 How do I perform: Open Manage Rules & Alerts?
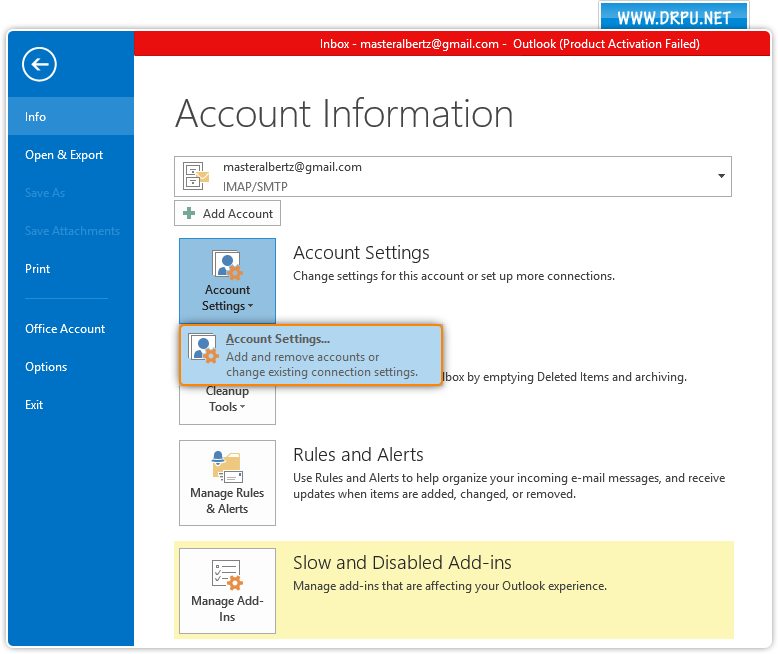point(227,483)
